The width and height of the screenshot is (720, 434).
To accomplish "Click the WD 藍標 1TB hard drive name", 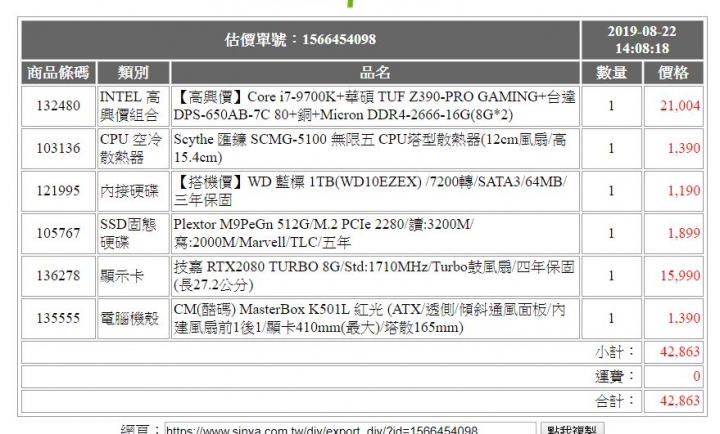I will [370, 191].
